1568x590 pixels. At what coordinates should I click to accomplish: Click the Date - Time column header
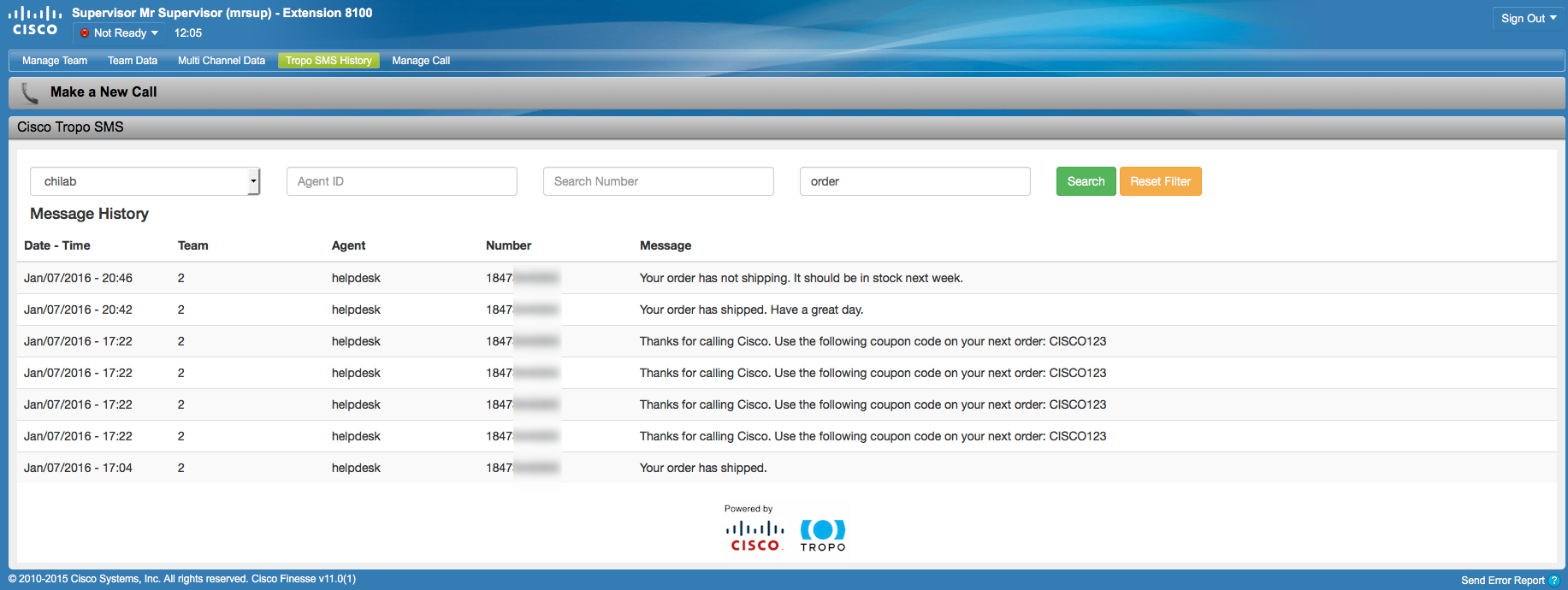(57, 245)
